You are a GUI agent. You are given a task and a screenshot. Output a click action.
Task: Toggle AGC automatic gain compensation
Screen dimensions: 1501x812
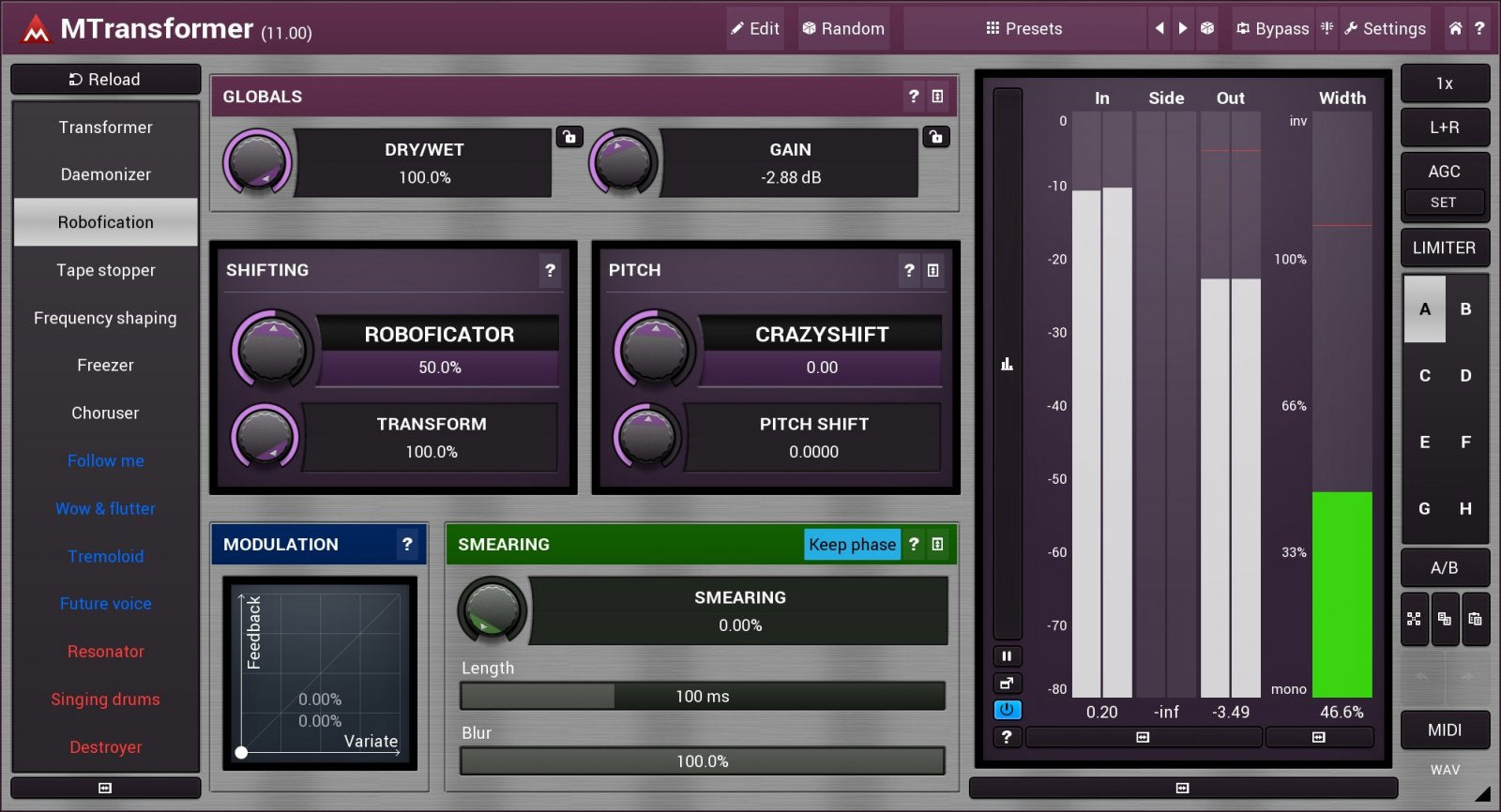pos(1445,172)
